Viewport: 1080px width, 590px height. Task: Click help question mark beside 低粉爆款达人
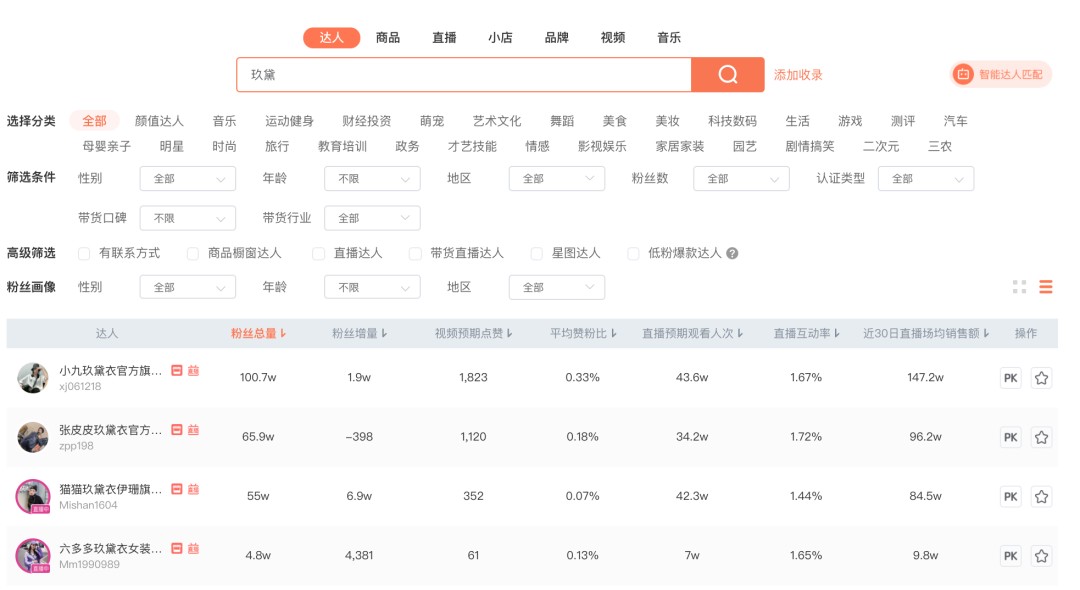click(732, 253)
